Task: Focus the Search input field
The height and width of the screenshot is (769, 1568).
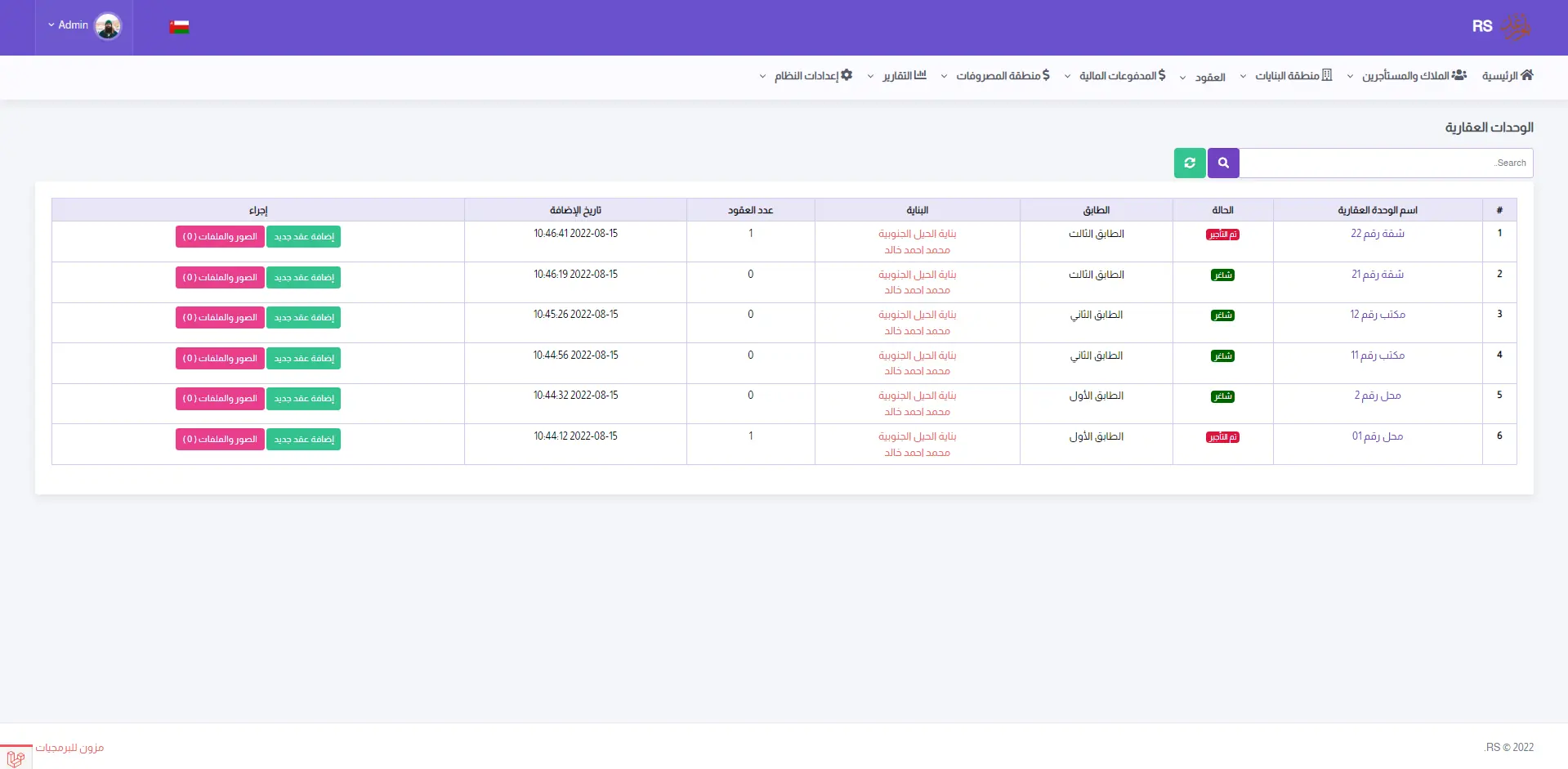Action: click(1385, 163)
